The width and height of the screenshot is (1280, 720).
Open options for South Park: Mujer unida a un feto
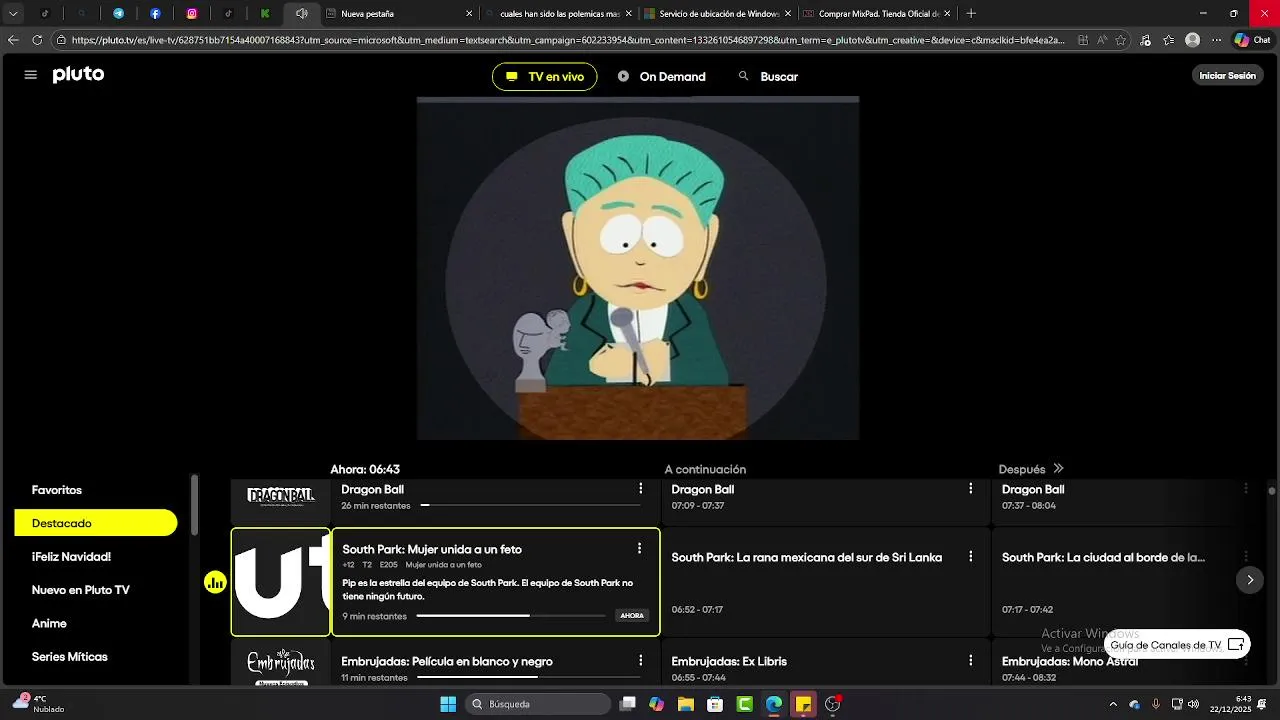pyautogui.click(x=639, y=548)
